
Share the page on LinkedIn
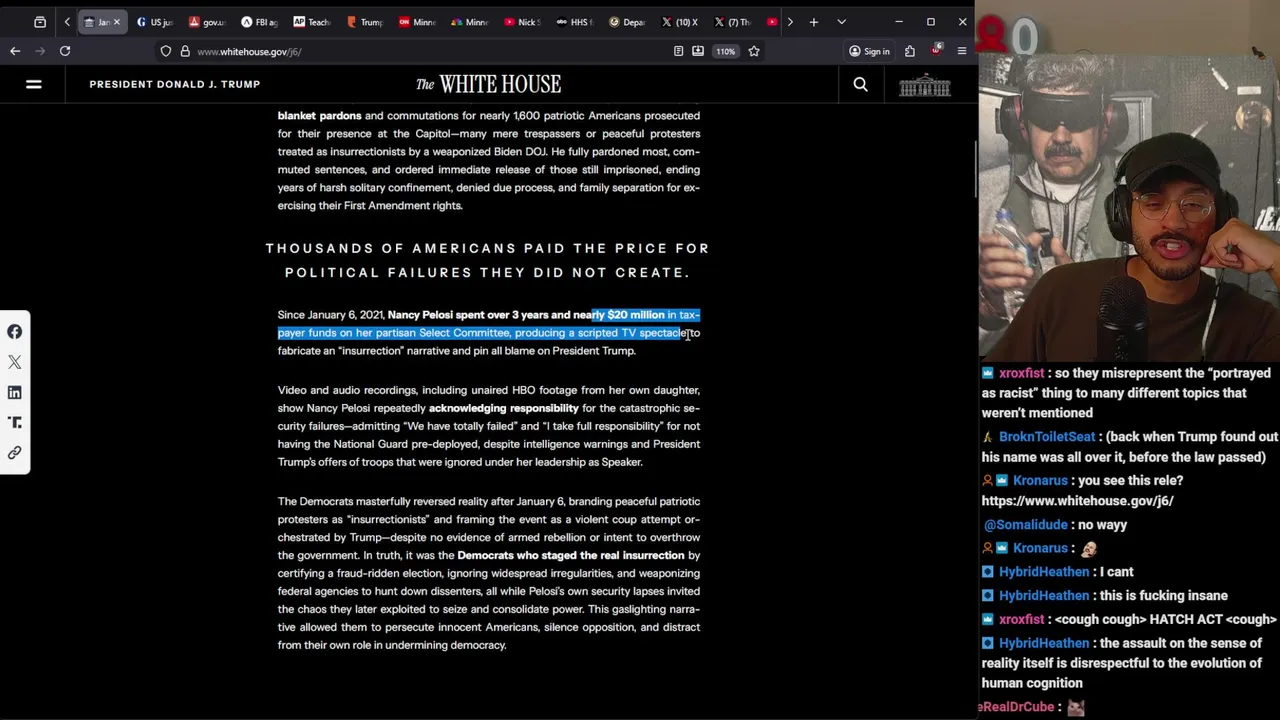click(x=15, y=392)
